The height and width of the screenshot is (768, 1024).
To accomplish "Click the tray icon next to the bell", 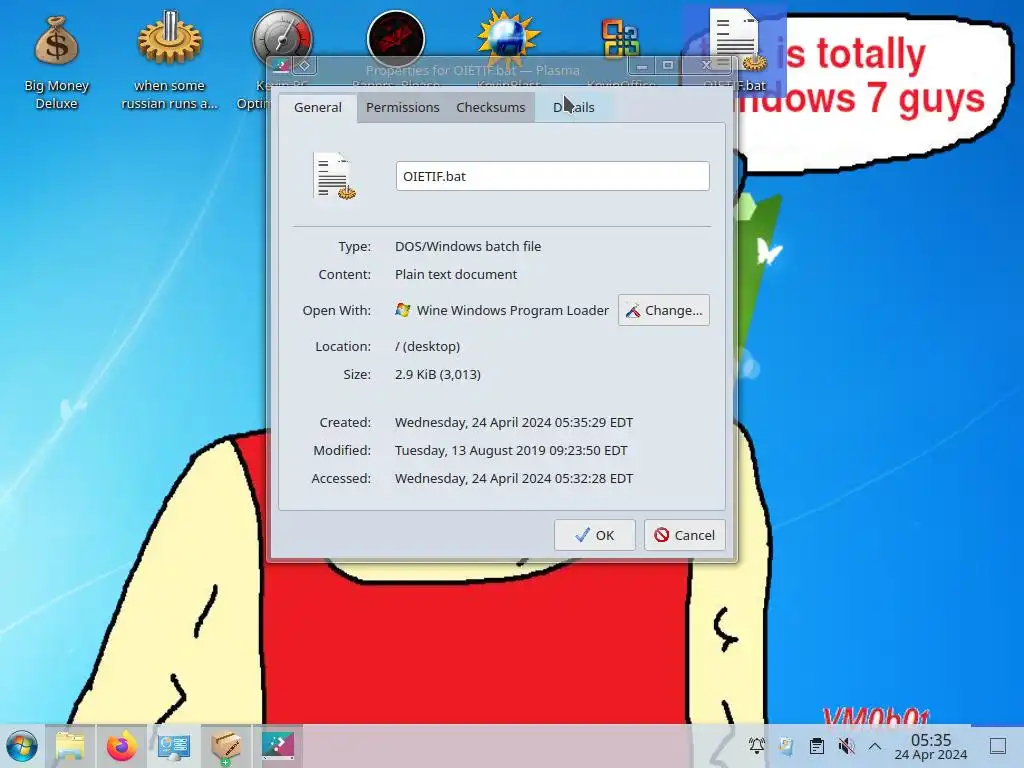I will [x=786, y=746].
